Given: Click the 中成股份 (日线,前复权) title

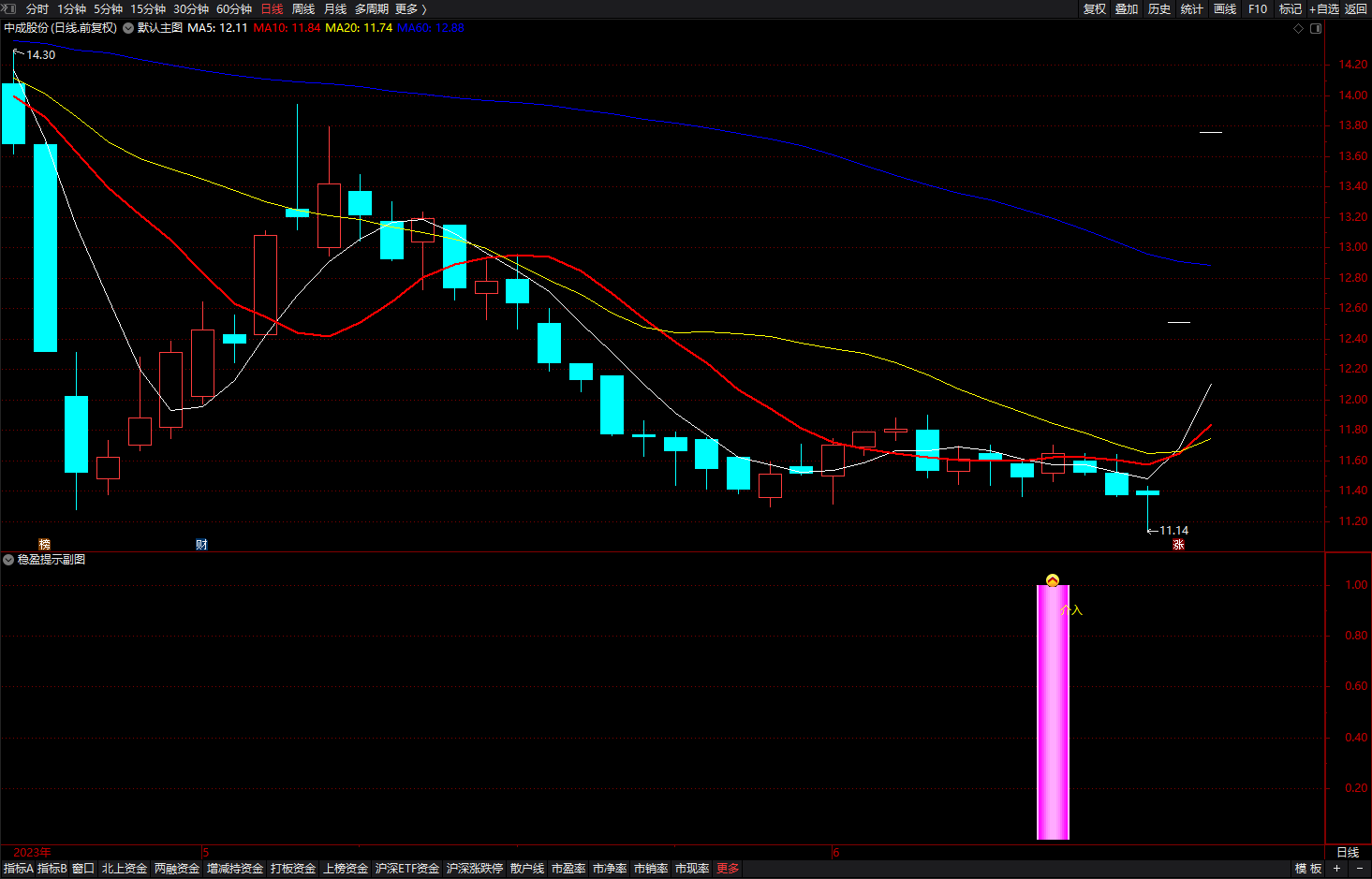Looking at the screenshot, I should (61, 28).
